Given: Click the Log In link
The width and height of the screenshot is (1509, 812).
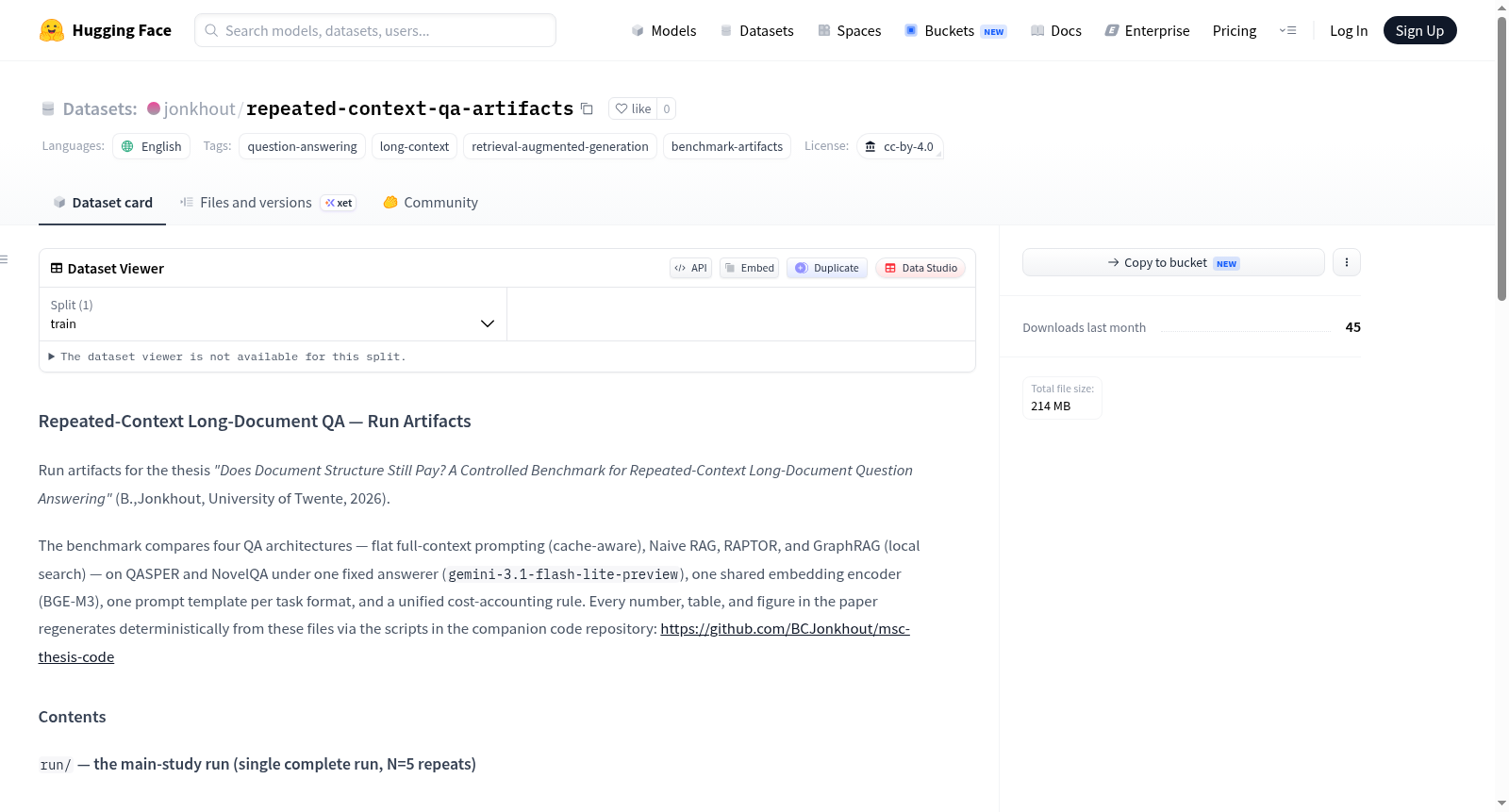Looking at the screenshot, I should (x=1349, y=30).
